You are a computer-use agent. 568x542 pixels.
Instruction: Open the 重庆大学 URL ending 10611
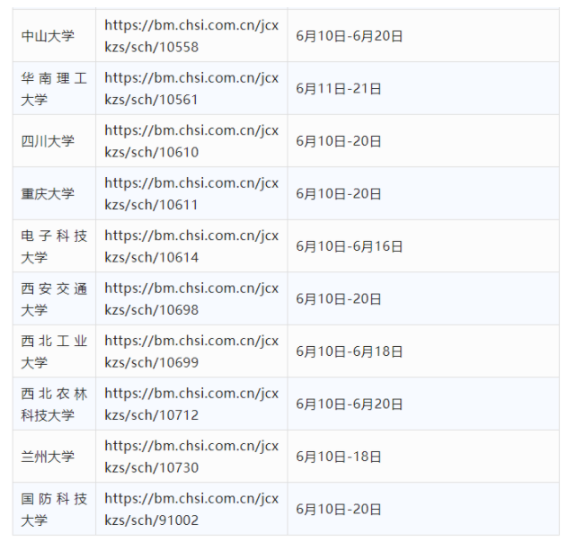coord(191,193)
